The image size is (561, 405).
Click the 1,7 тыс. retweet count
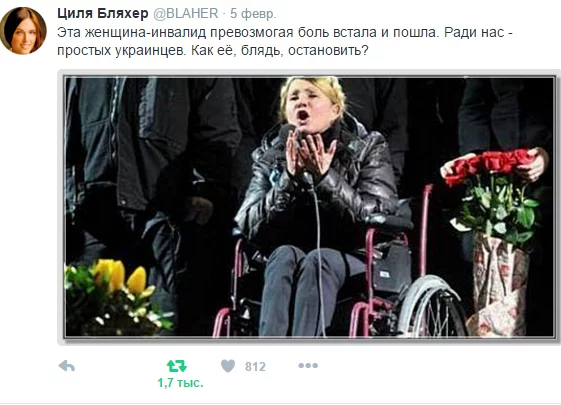pyautogui.click(x=180, y=383)
